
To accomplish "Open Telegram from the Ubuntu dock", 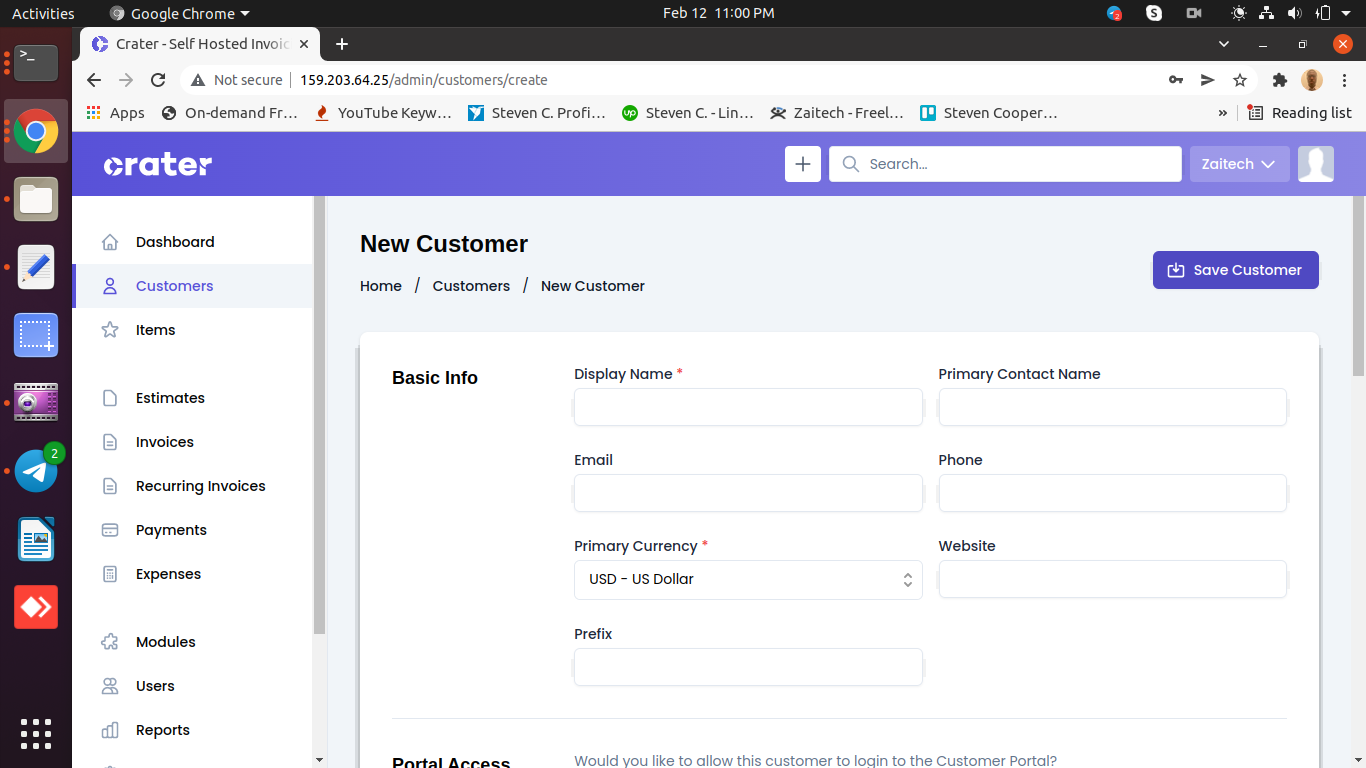I will coord(36,471).
